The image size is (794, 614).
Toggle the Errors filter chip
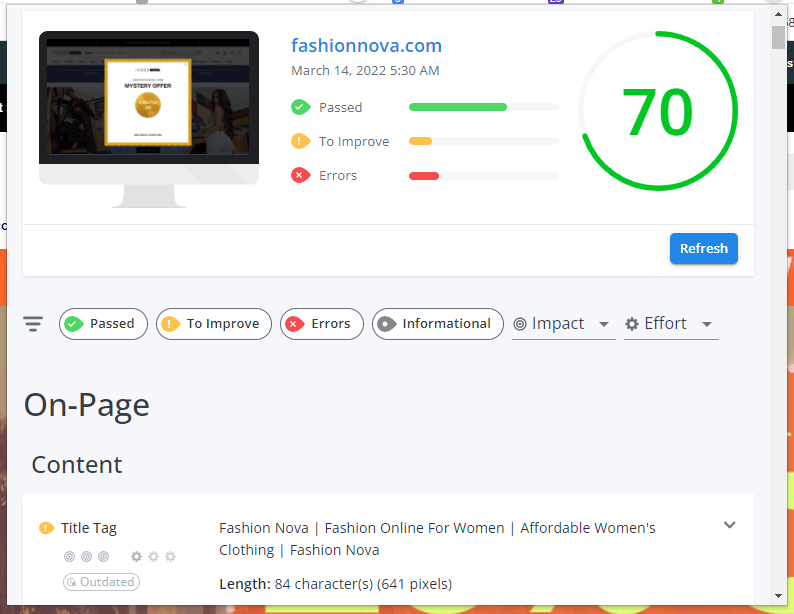coord(321,324)
